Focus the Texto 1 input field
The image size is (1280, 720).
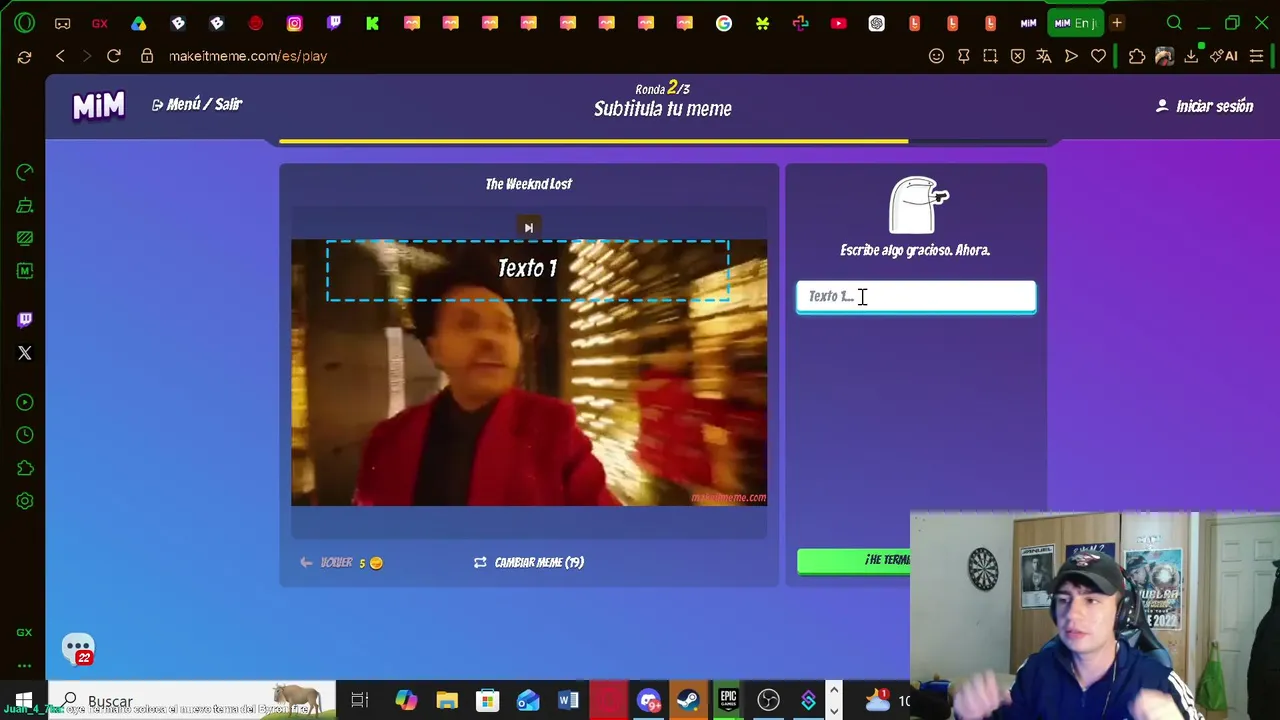(916, 297)
